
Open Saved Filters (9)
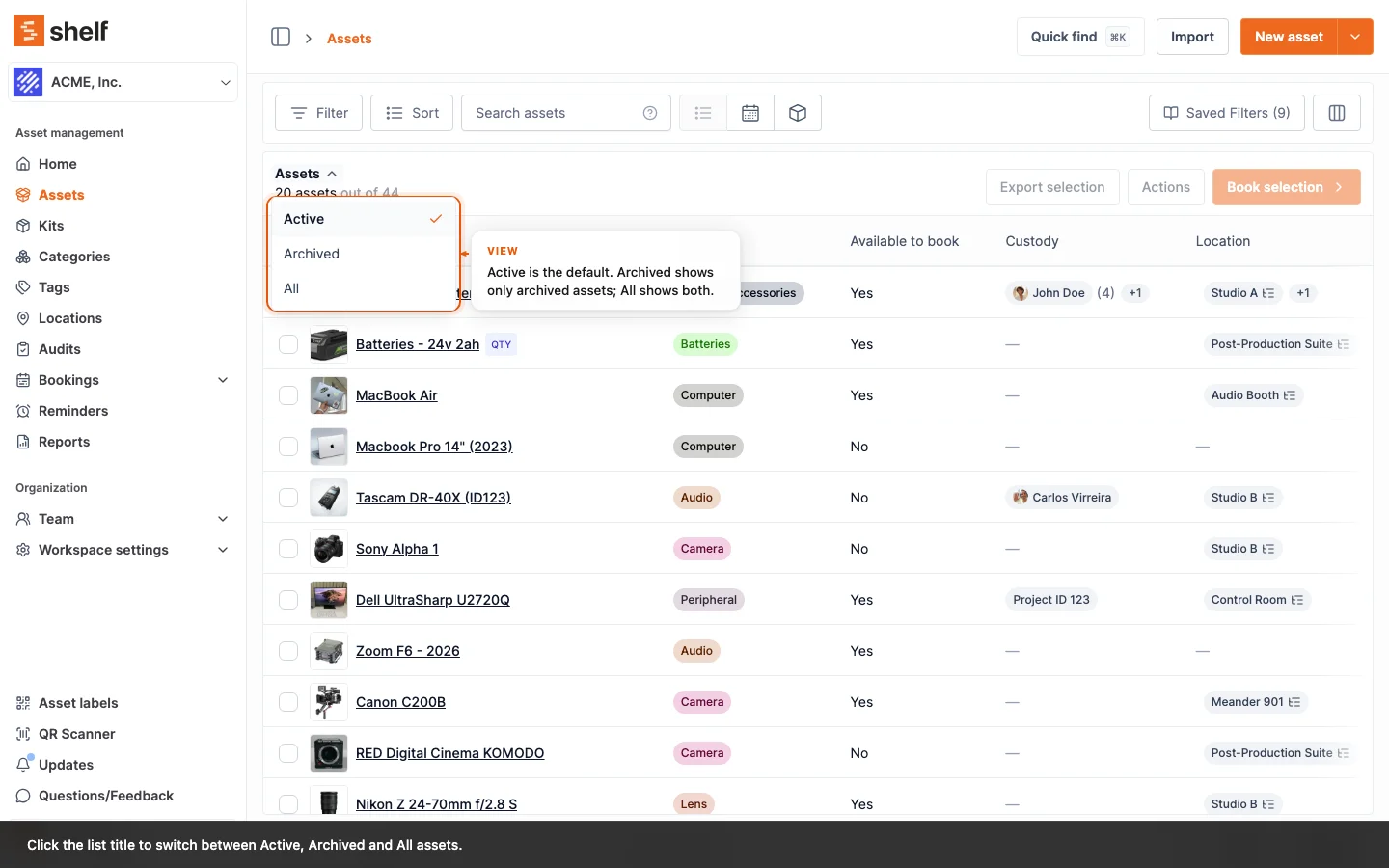tap(1227, 113)
